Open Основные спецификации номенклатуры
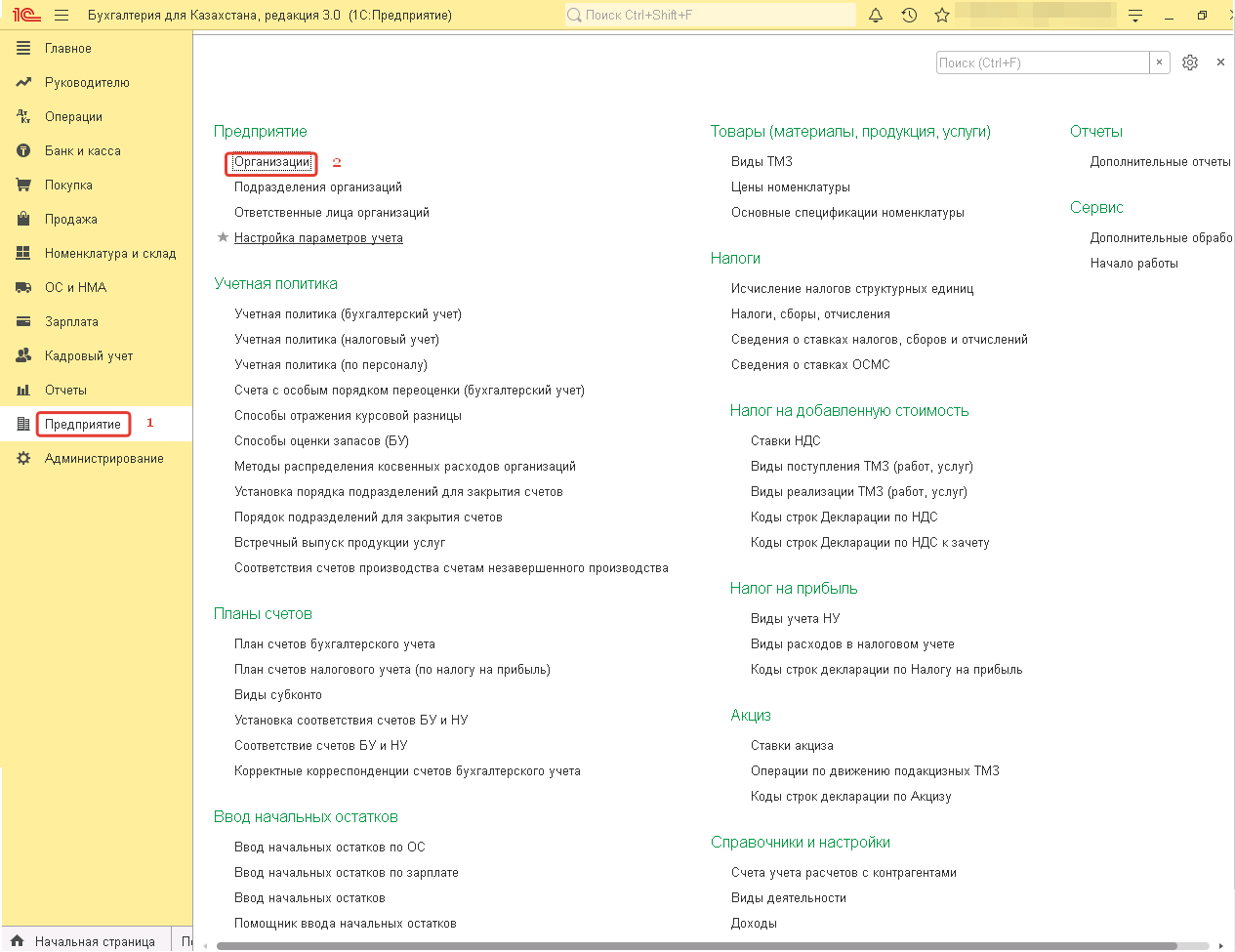 coord(847,213)
